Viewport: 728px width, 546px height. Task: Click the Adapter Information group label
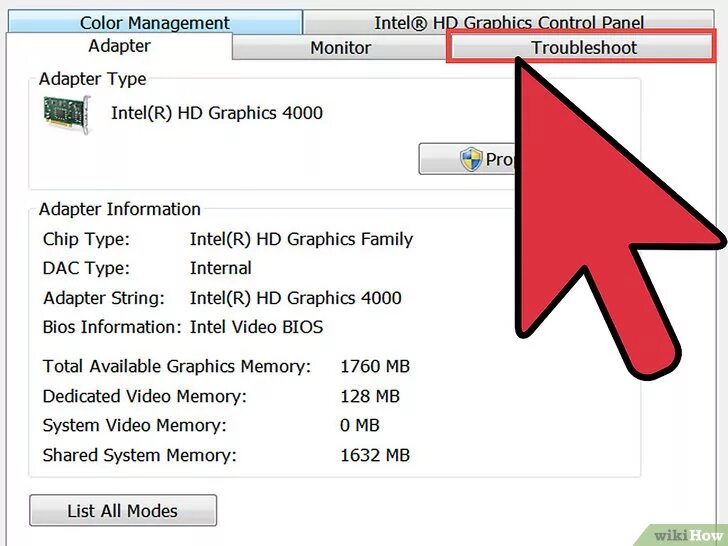(120, 209)
